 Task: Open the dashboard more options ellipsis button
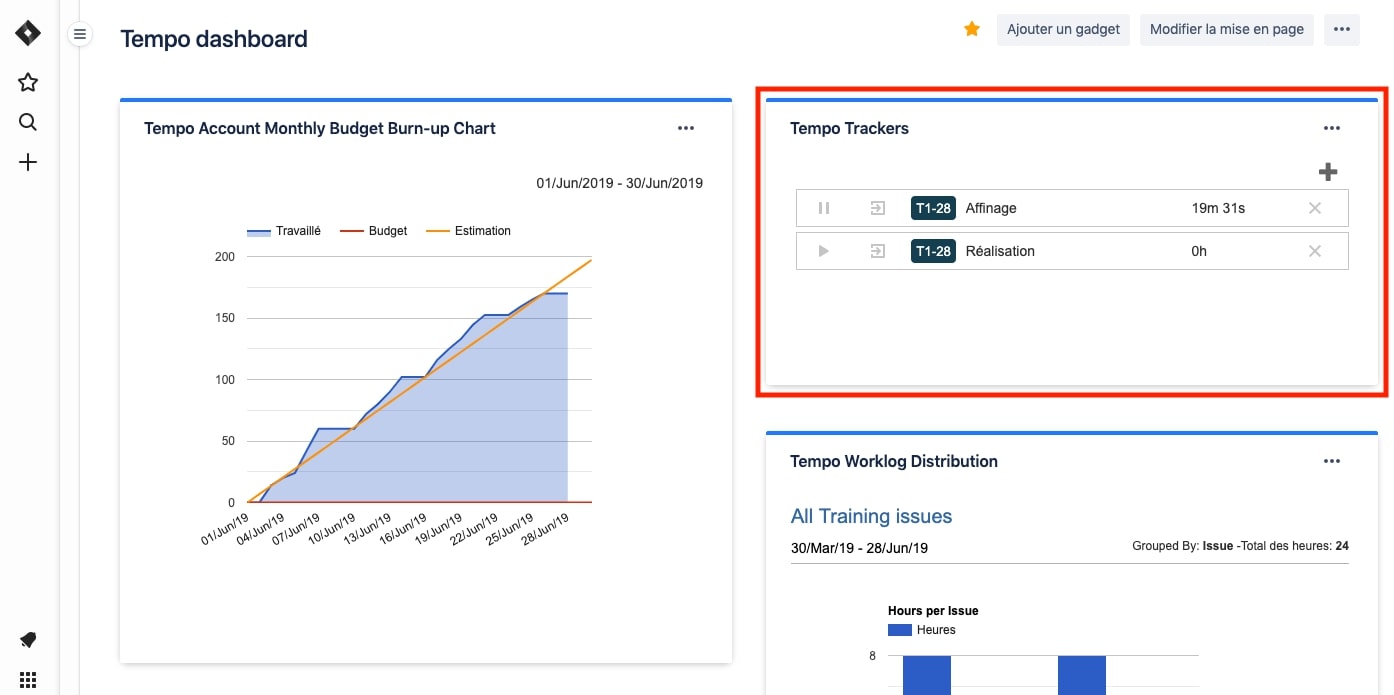(x=1342, y=29)
